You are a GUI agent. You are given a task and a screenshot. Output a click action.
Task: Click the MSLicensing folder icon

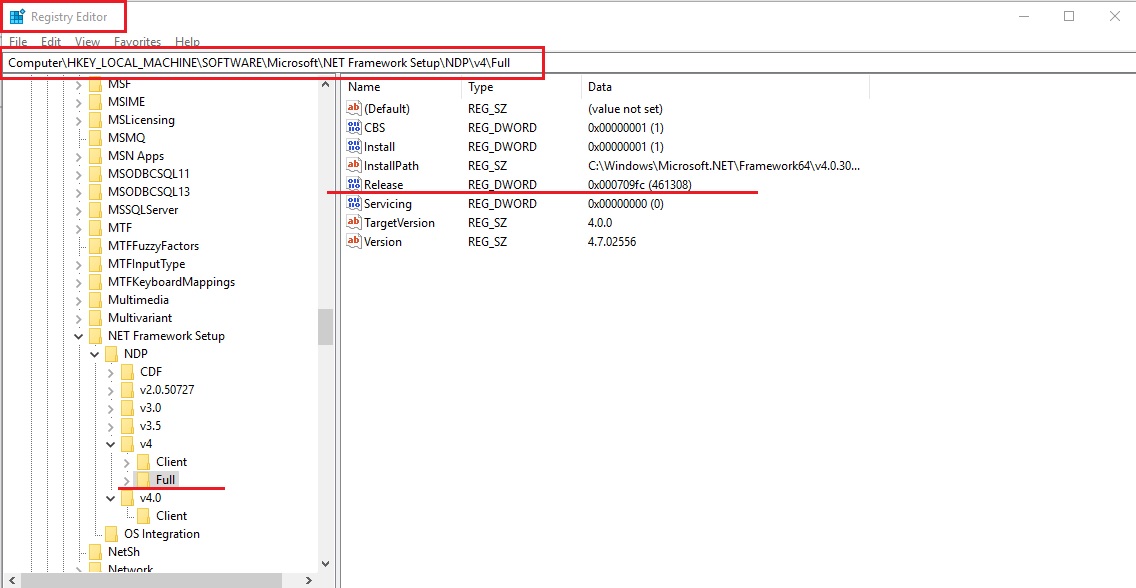coord(95,119)
